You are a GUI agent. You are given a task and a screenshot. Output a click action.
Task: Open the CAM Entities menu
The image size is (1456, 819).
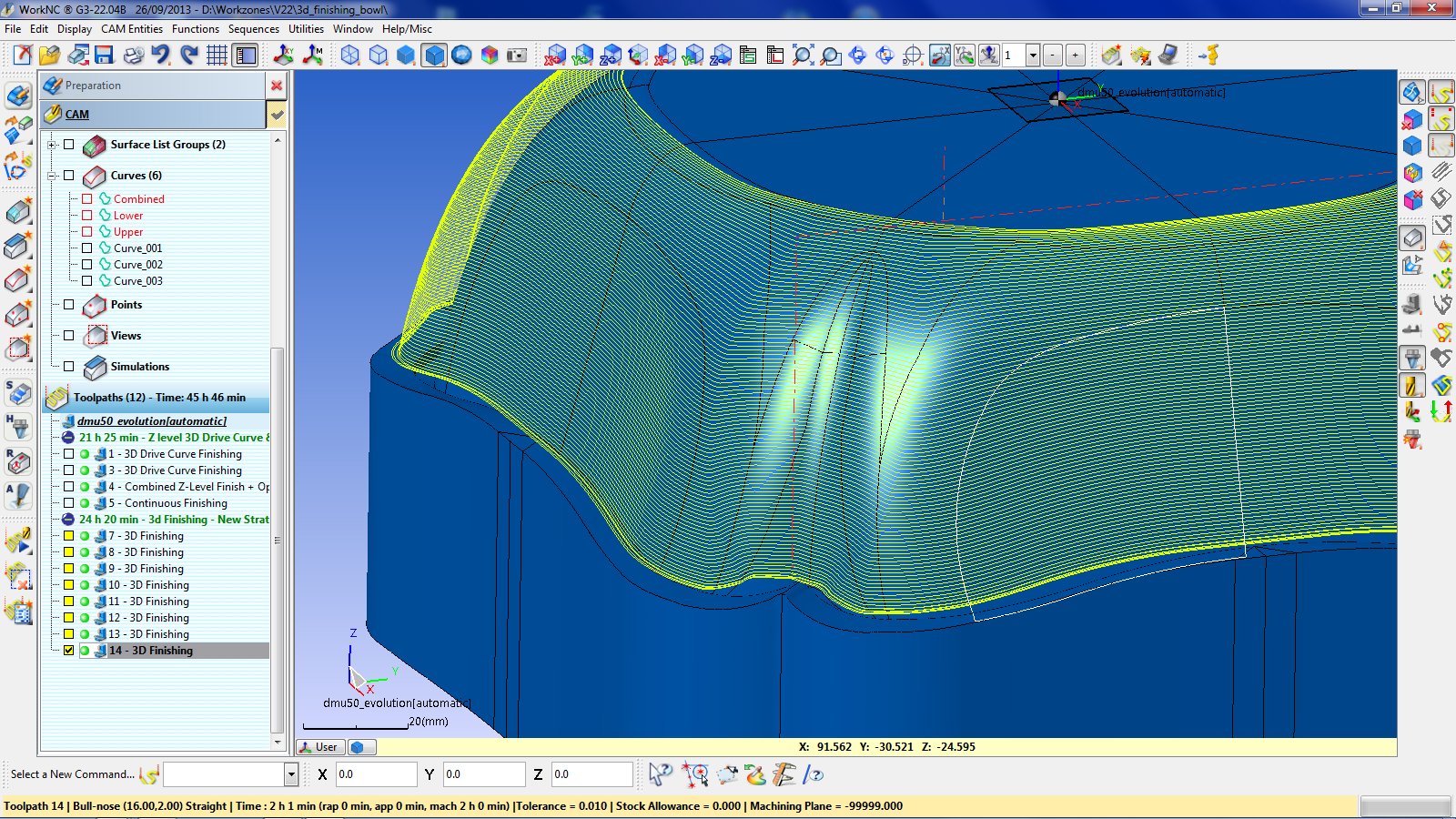pos(132,29)
